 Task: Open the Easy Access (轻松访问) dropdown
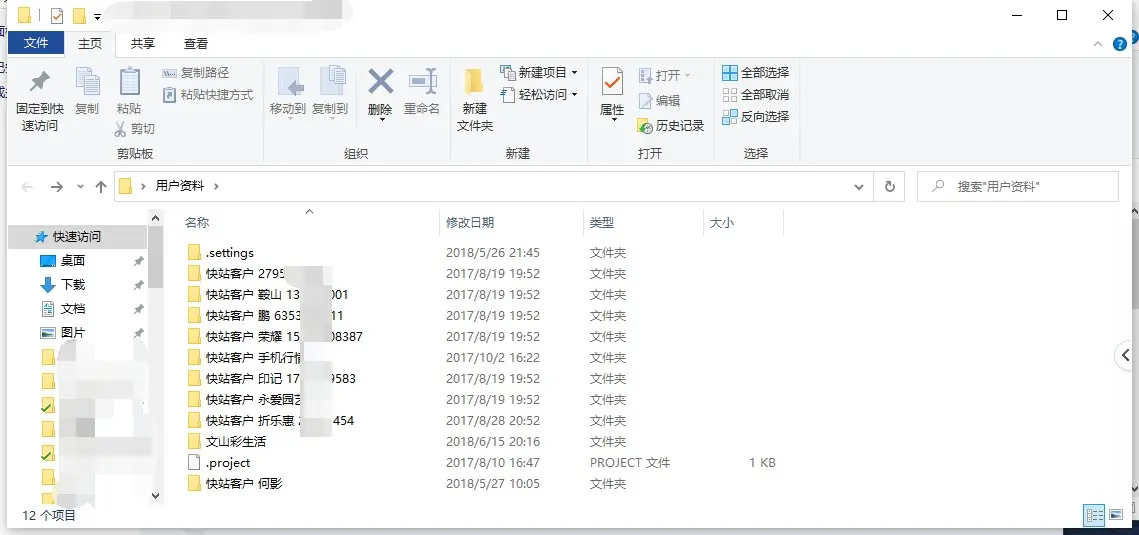(x=538, y=94)
